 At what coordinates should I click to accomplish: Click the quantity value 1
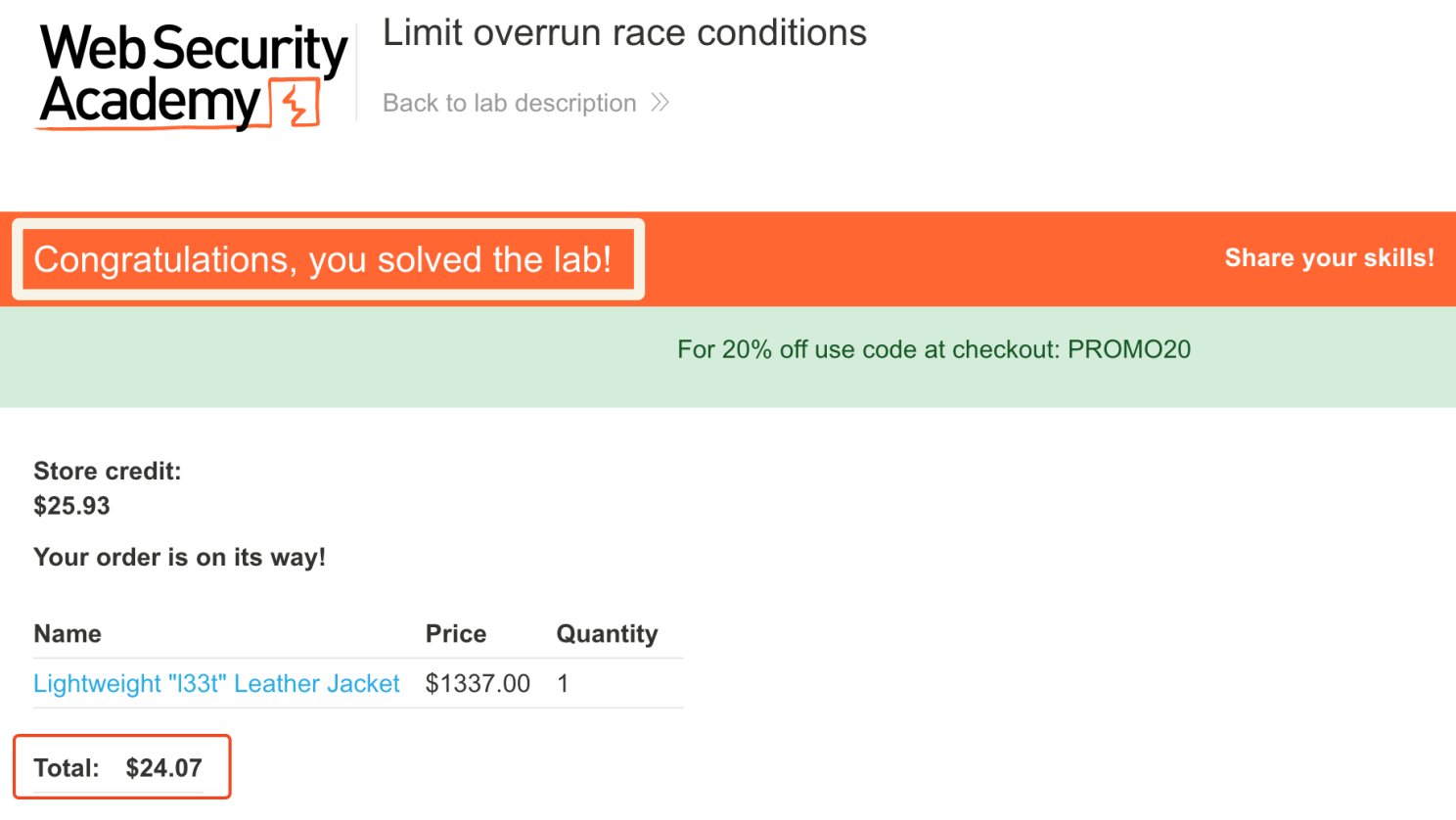[563, 683]
